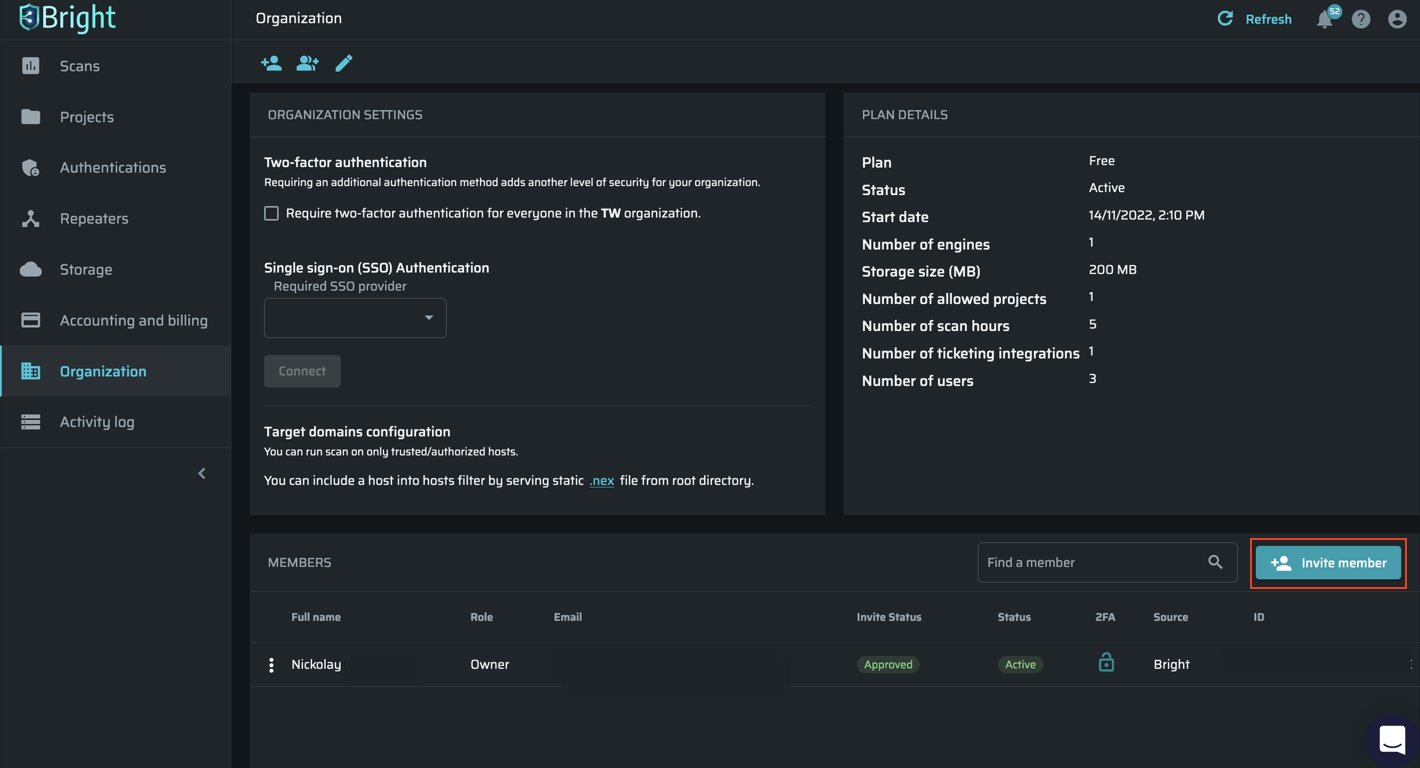Click the 2FA lock icon for Nickolay

pyautogui.click(x=1106, y=663)
